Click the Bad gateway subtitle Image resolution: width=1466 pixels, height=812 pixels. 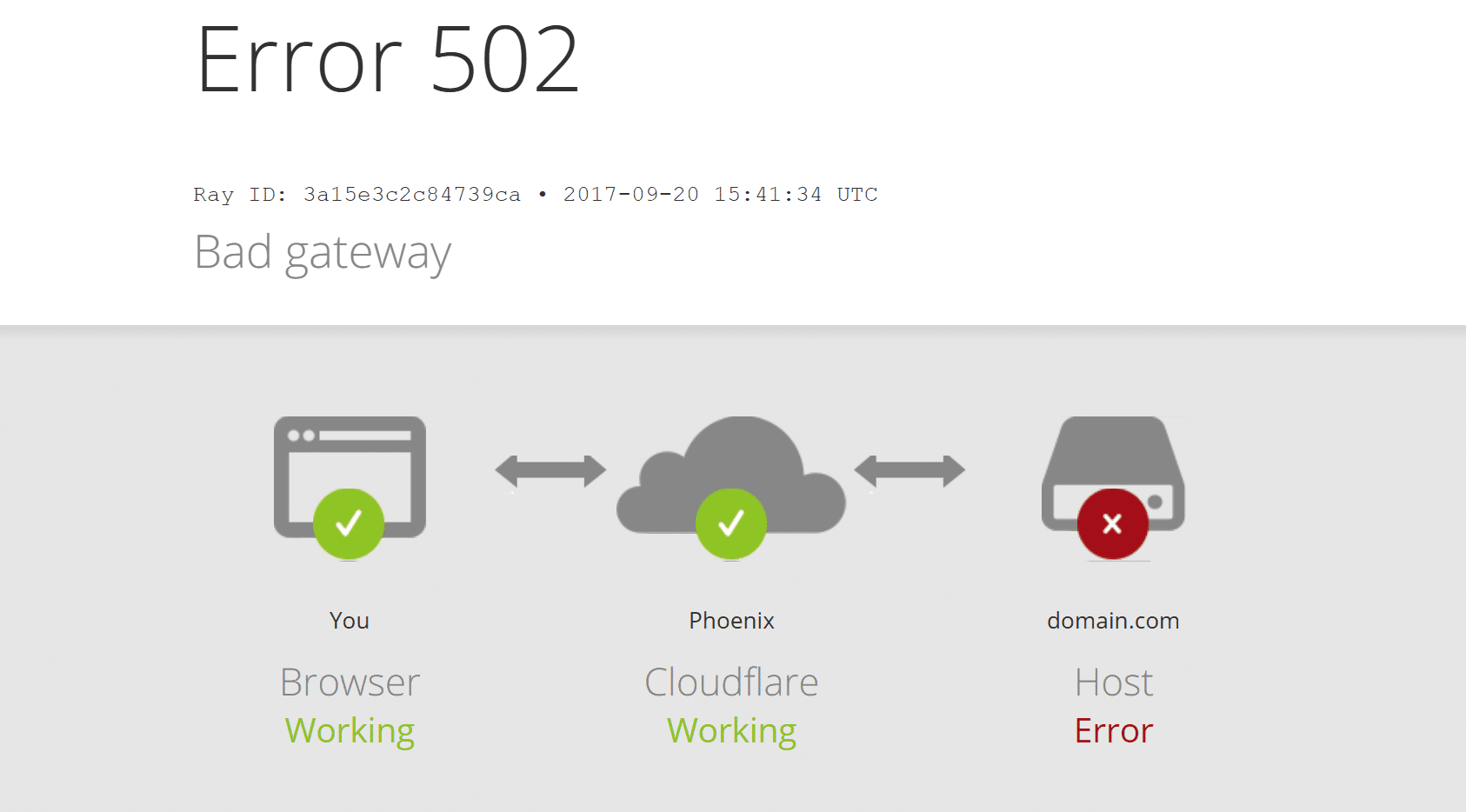(x=323, y=253)
